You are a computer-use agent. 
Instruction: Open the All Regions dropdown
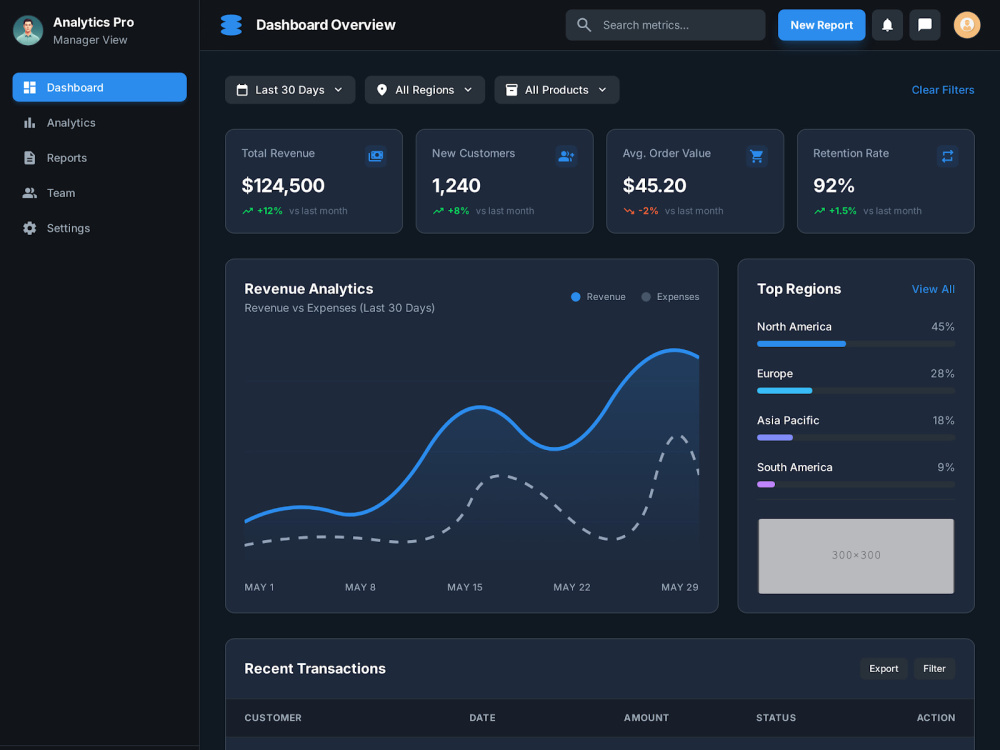pos(425,90)
